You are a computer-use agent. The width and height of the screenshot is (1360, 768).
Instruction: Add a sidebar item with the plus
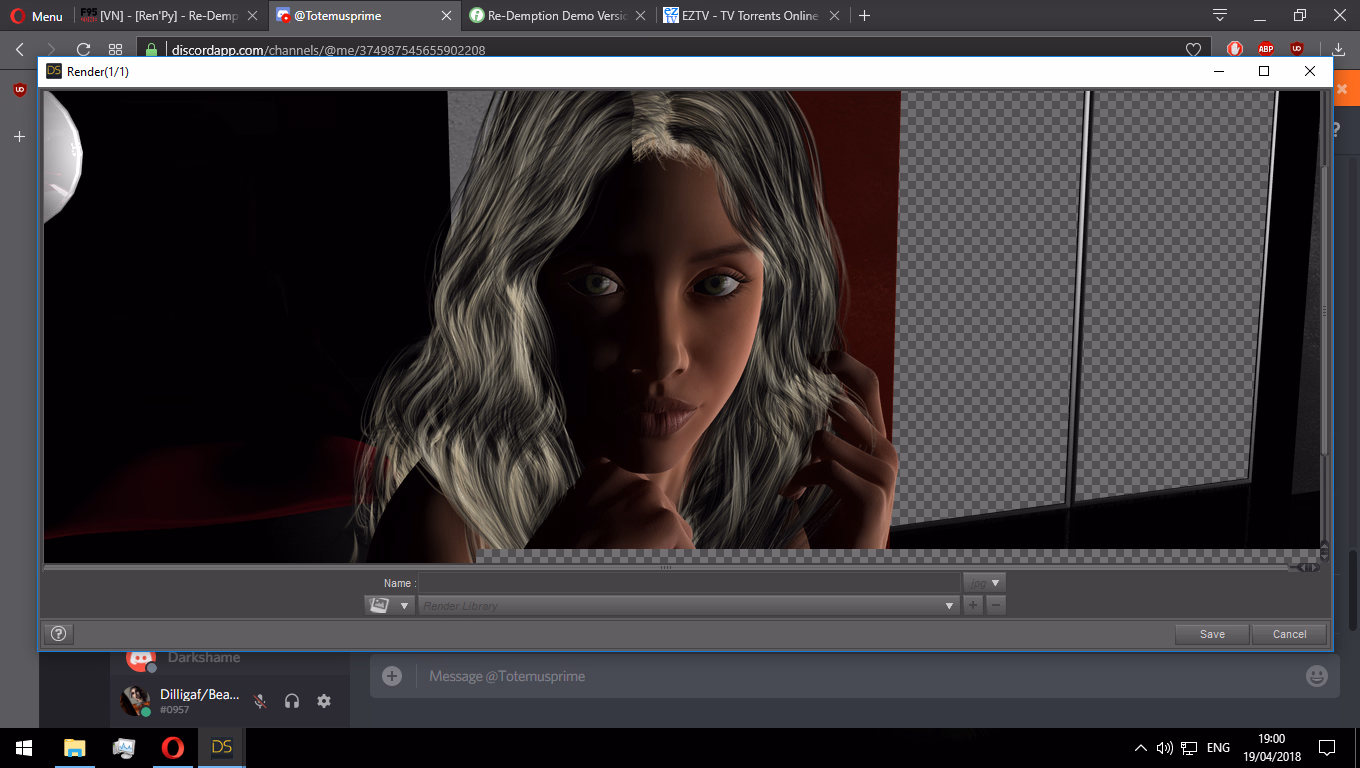19,136
